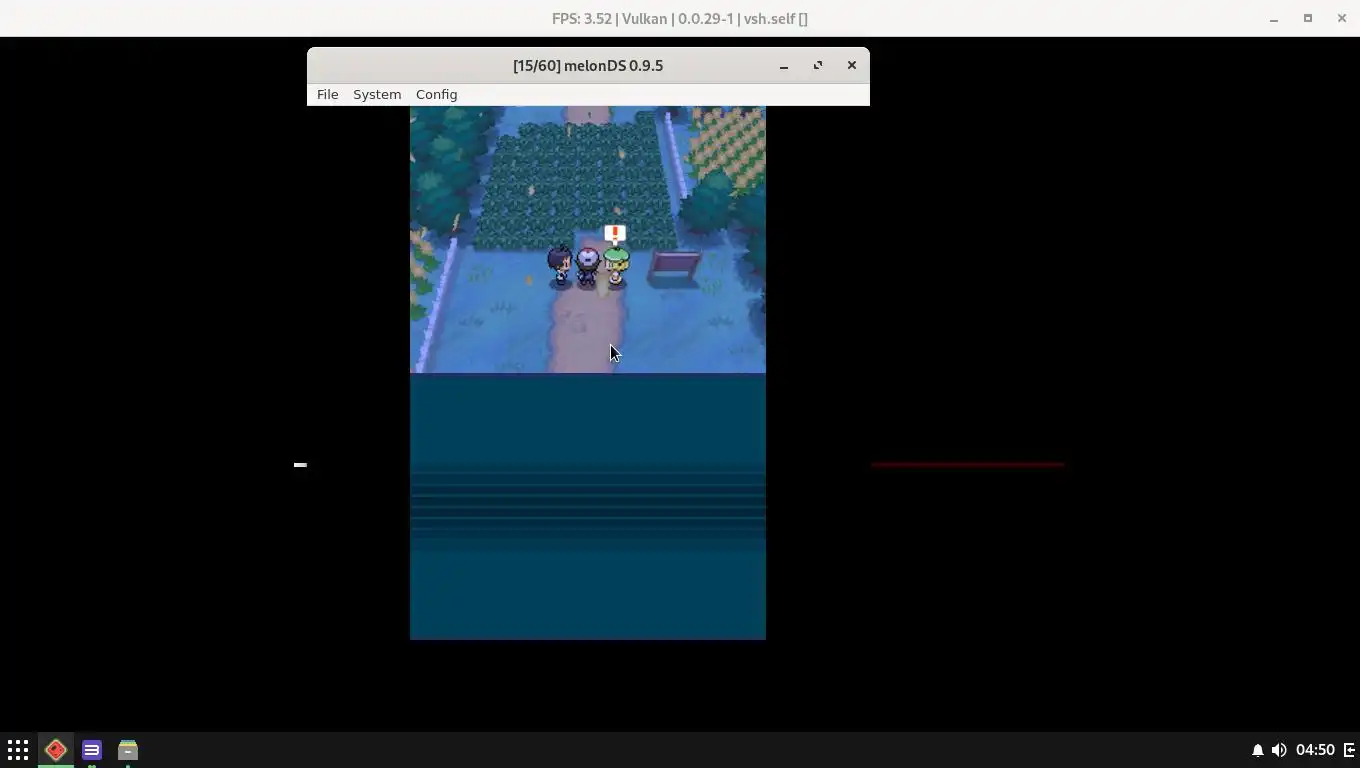Image resolution: width=1360 pixels, height=768 pixels.
Task: Open the applications grid launcher
Action: click(x=18, y=750)
